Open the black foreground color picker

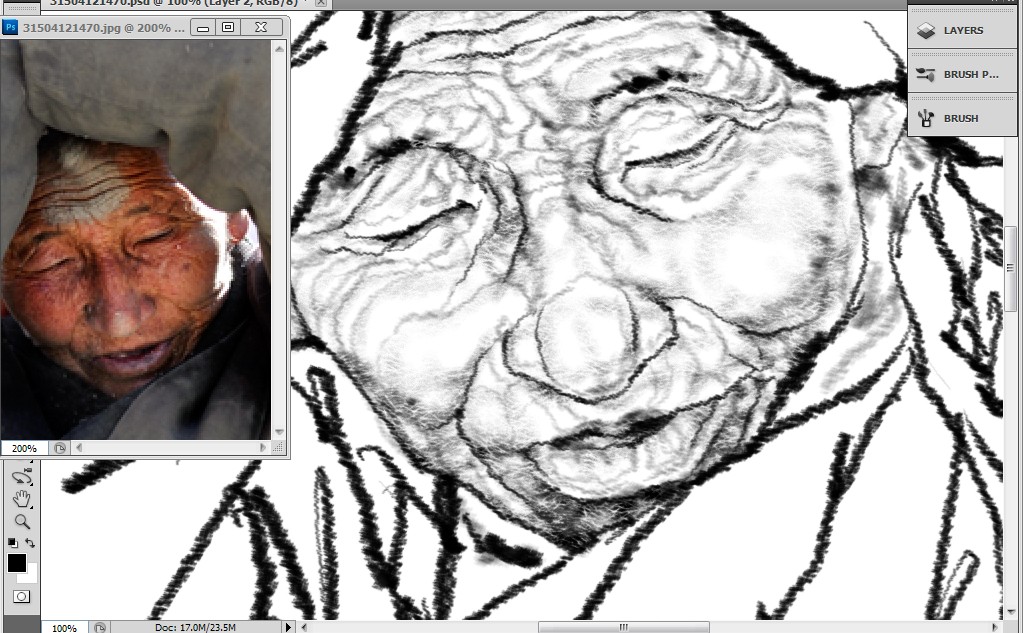16,563
